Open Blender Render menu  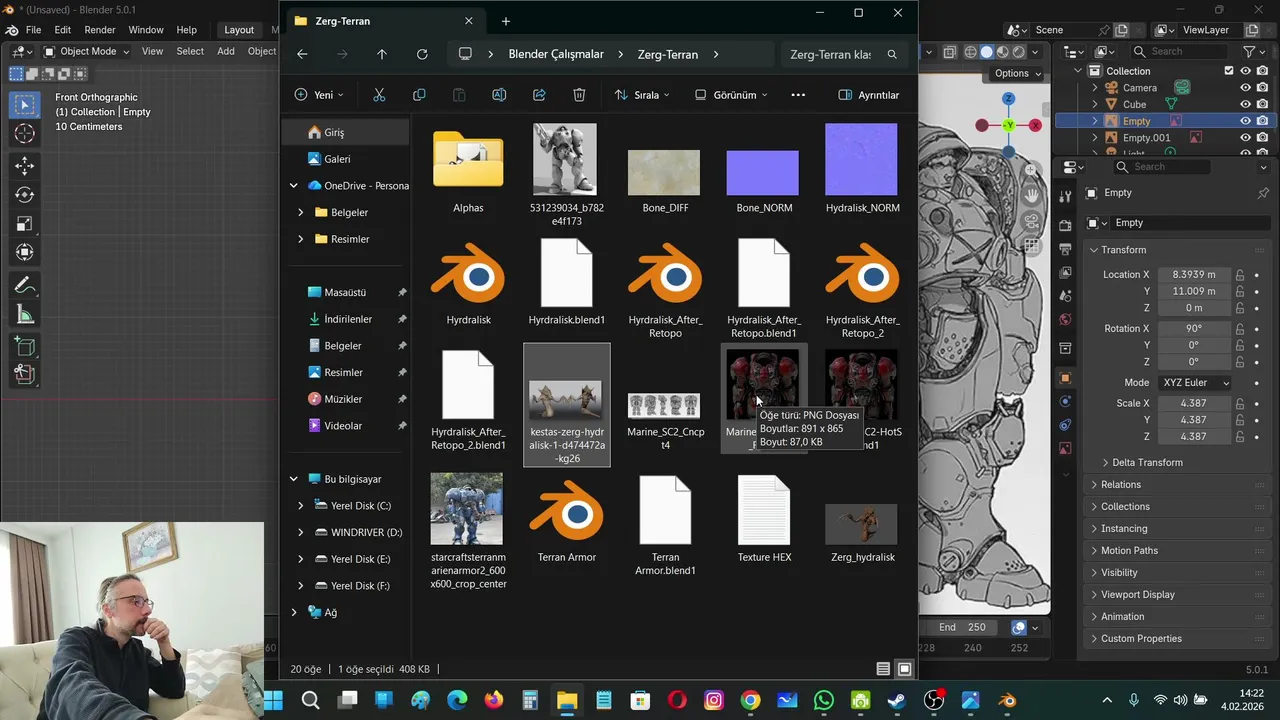pos(99,30)
